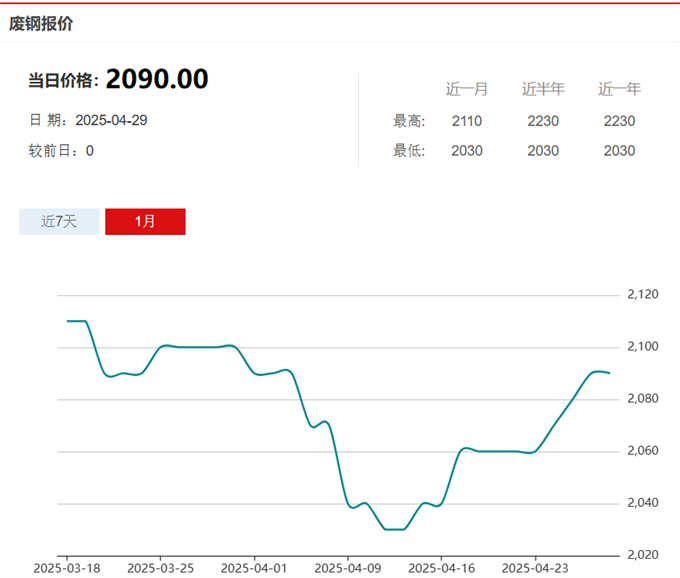
Task: Click the 2,060 y-axis label
Action: click(643, 451)
